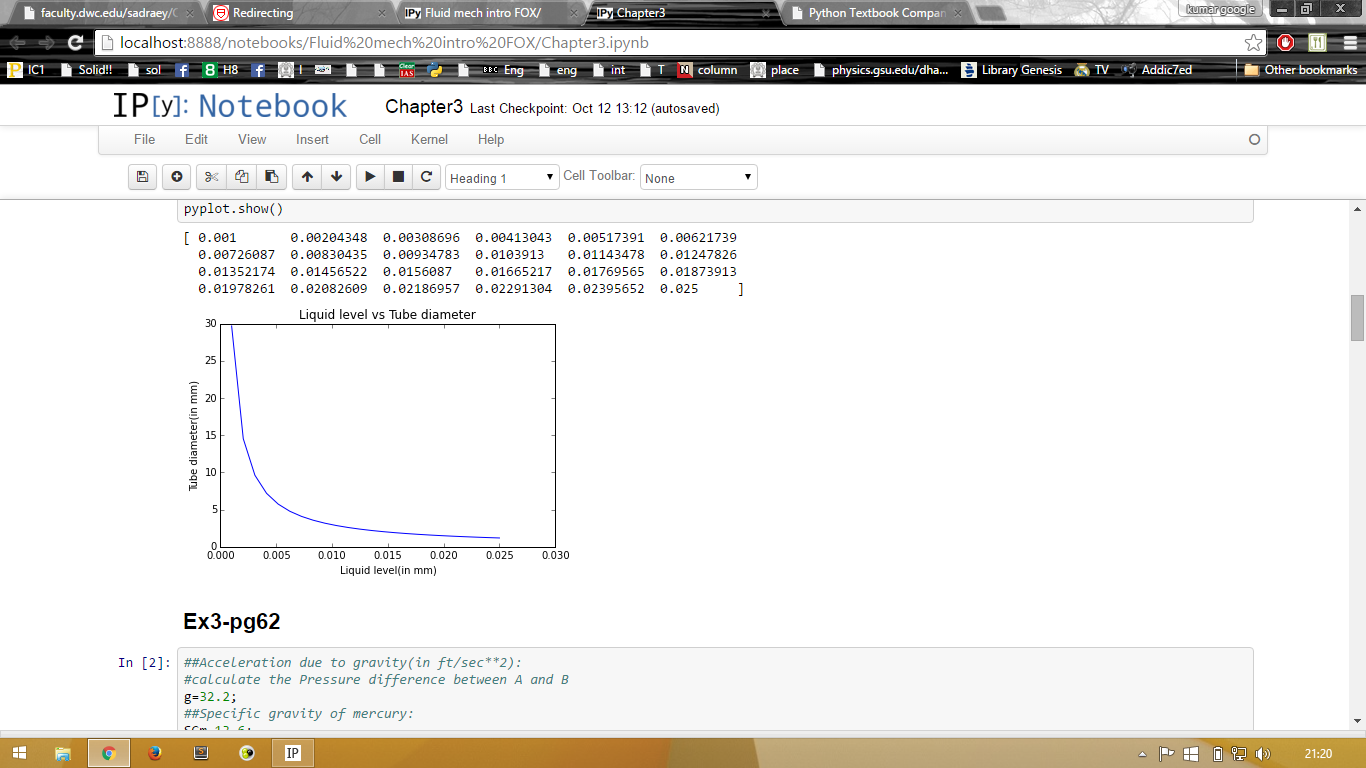Open the Other bookmarks folder
Image resolution: width=1366 pixels, height=768 pixels.
1300,70
